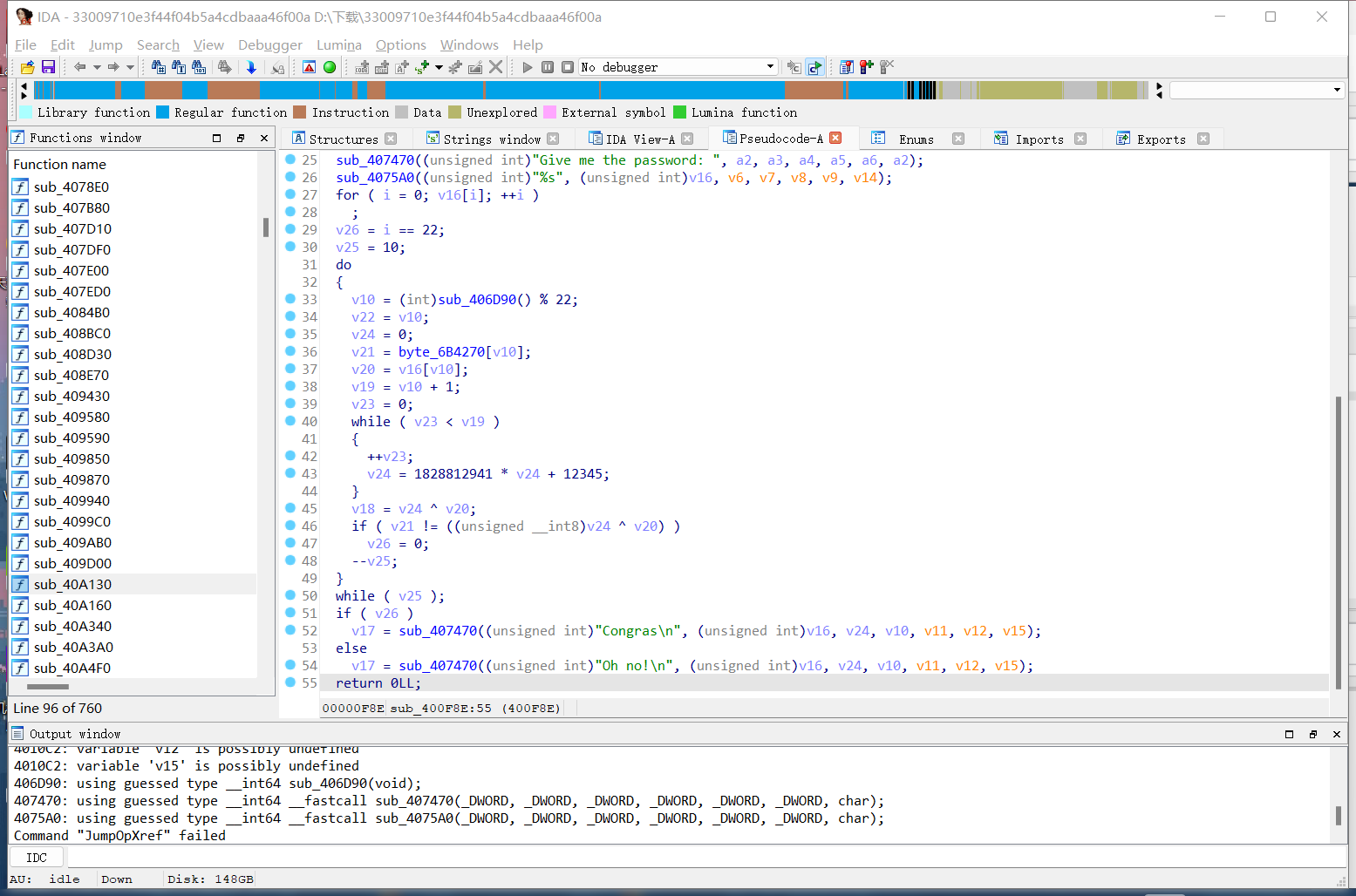Click the pause process icon
Viewport: 1356px width, 896px height.
click(548, 67)
